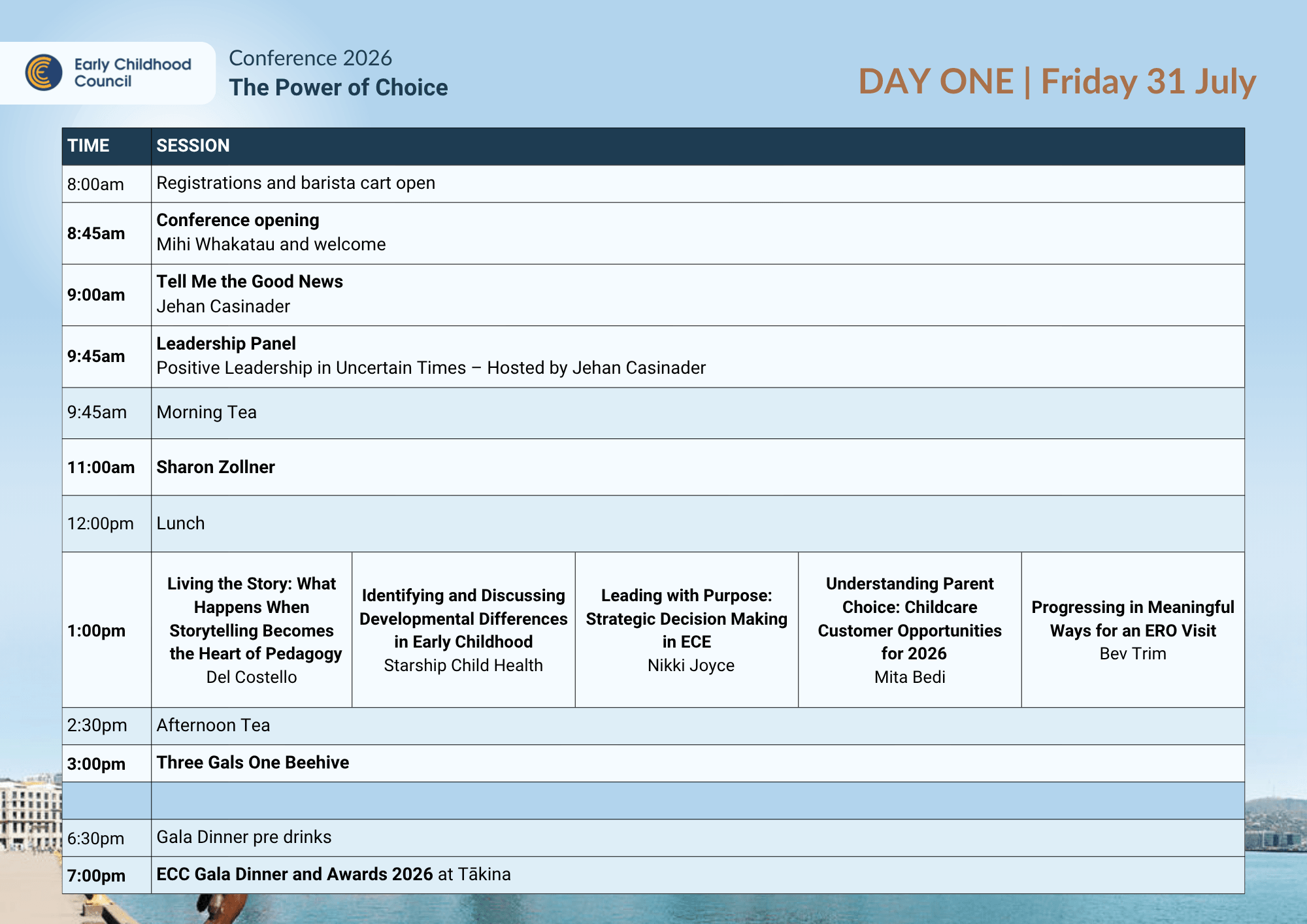Open the 'Tell Me the Good News' session
This screenshot has width=1307, height=924.
[250, 282]
